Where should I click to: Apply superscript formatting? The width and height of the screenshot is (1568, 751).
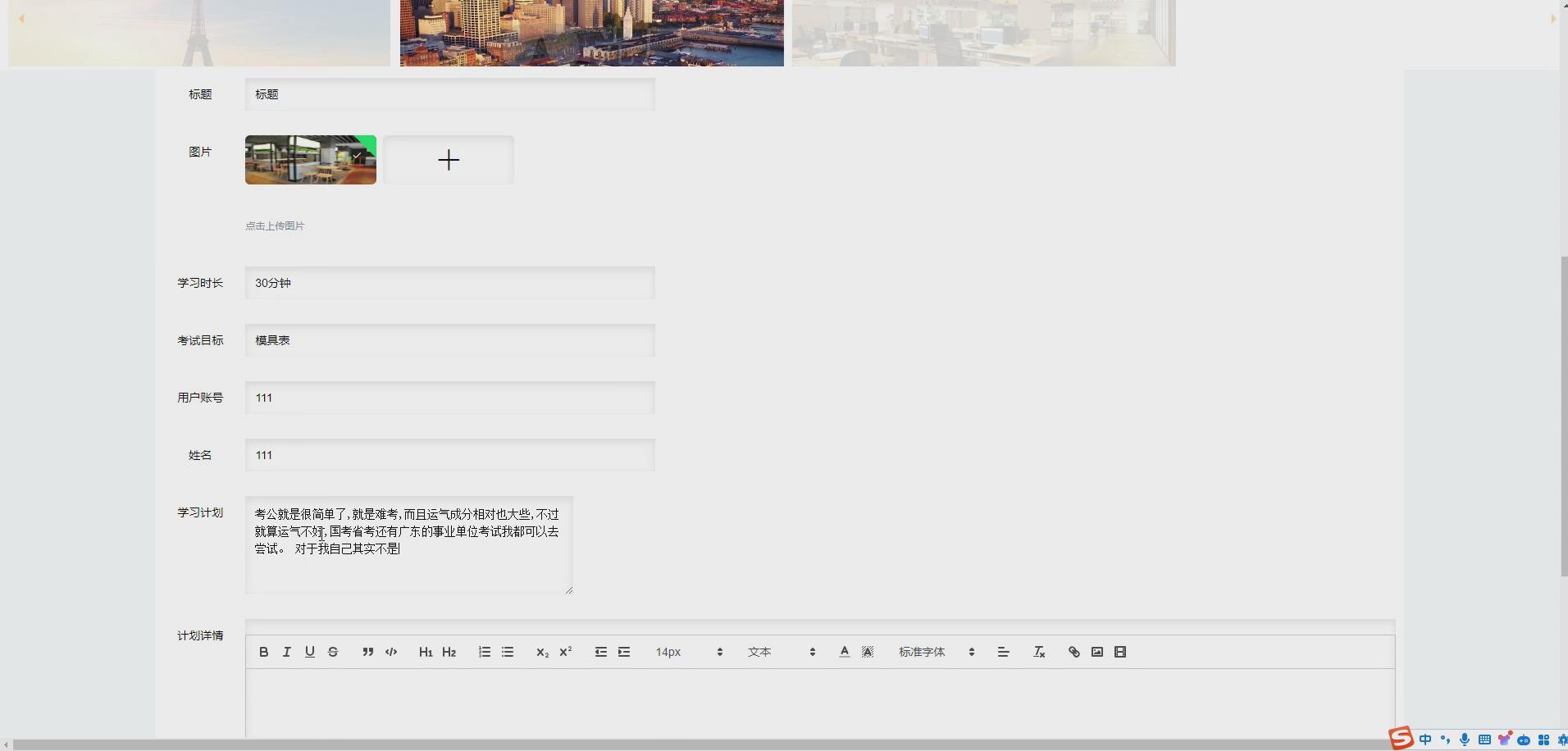tap(565, 652)
